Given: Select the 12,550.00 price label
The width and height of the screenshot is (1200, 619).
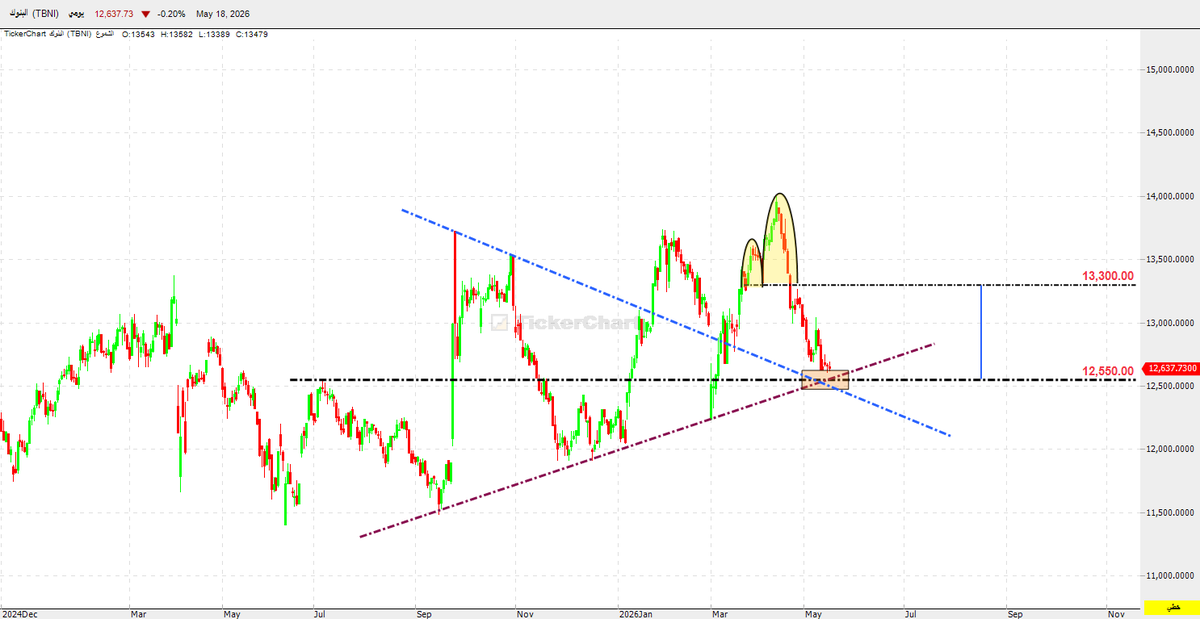Looking at the screenshot, I should [1108, 371].
